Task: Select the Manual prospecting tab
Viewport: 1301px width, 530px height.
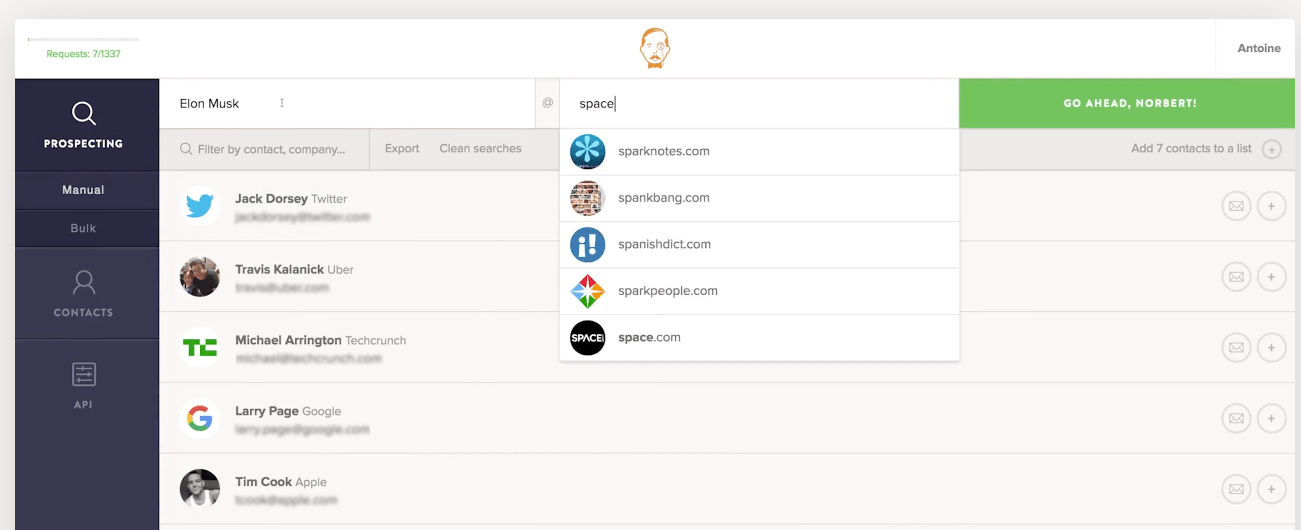Action: [x=83, y=190]
